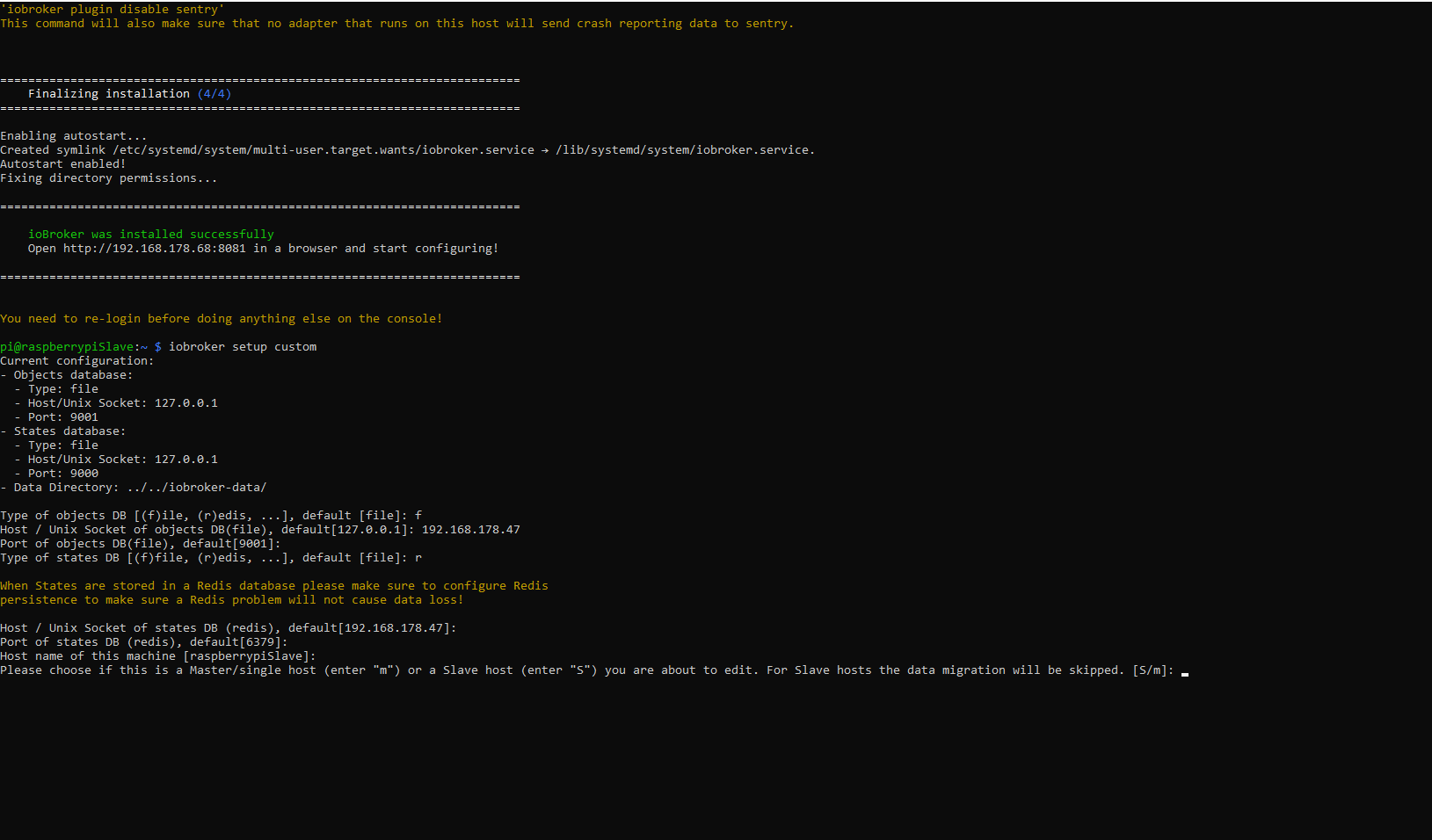Click the '- States database:' line

click(x=63, y=431)
